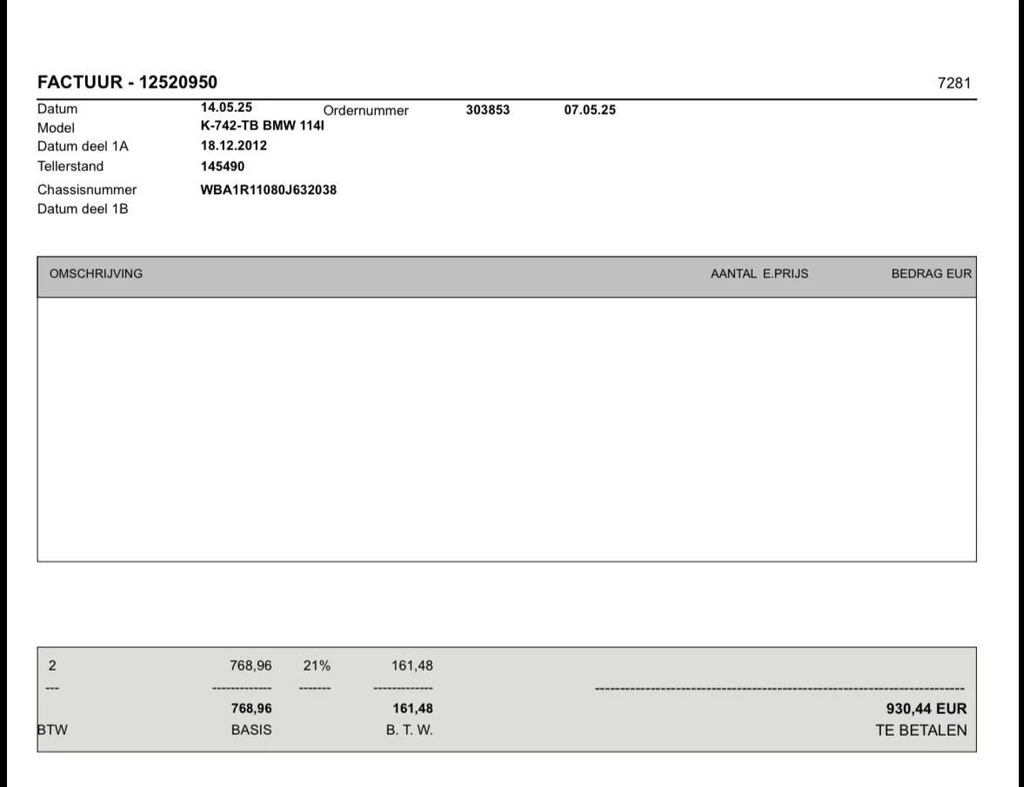Click the Ordernummer label
The image size is (1024, 787).
366,111
